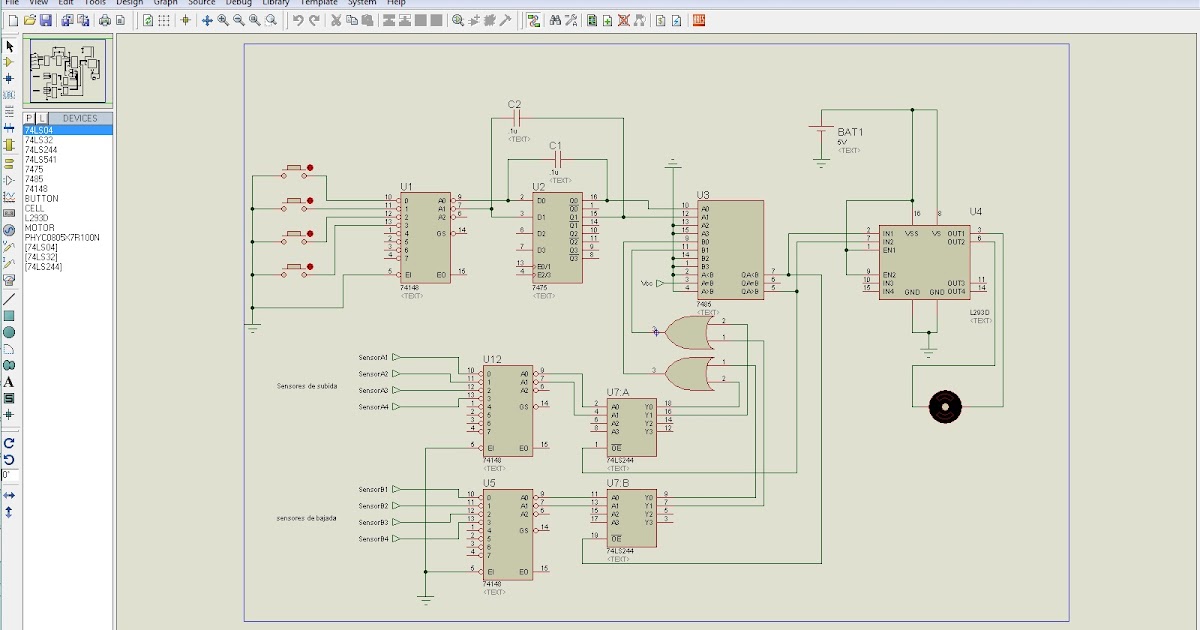Click the rotation angle input field

[9, 474]
